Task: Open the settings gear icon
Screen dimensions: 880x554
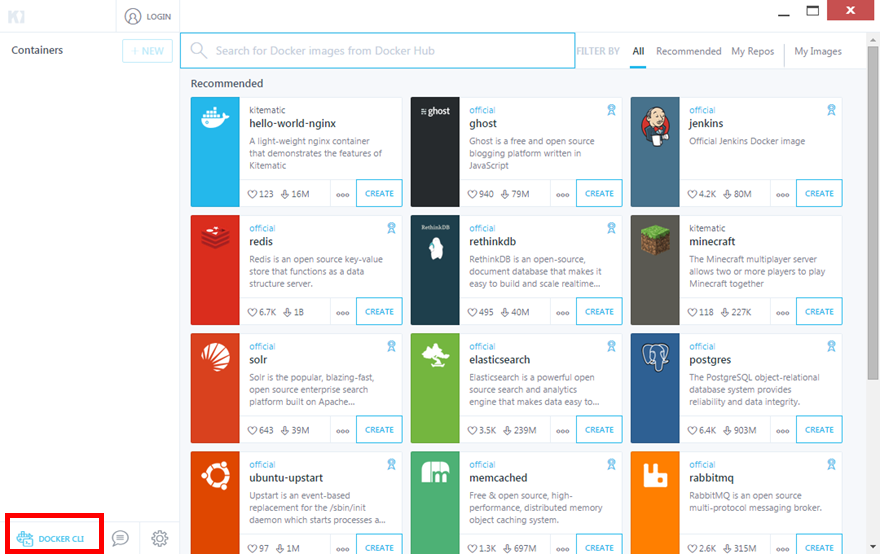Action: point(159,538)
